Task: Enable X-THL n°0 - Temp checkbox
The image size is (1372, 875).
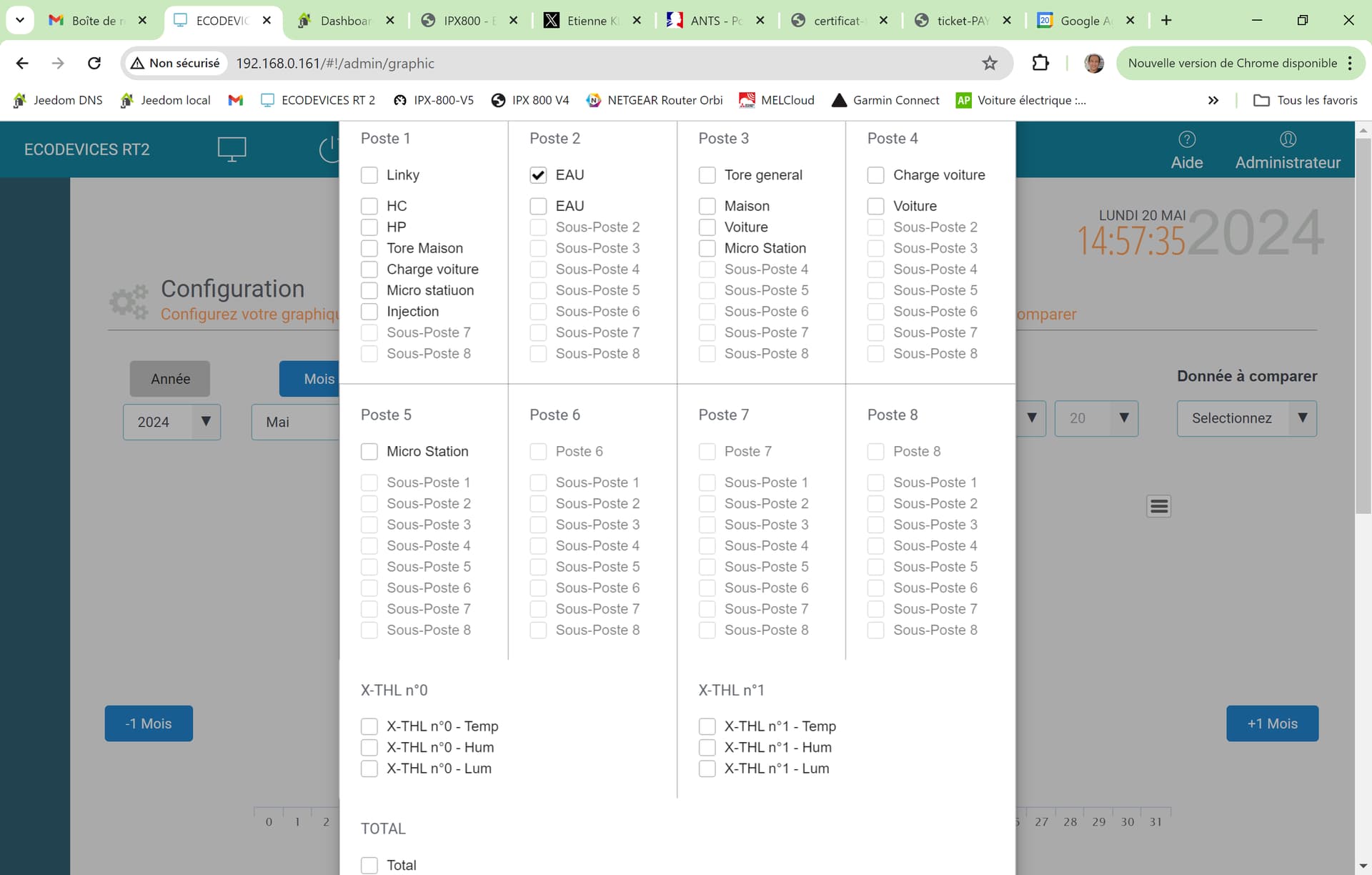Action: [x=369, y=726]
